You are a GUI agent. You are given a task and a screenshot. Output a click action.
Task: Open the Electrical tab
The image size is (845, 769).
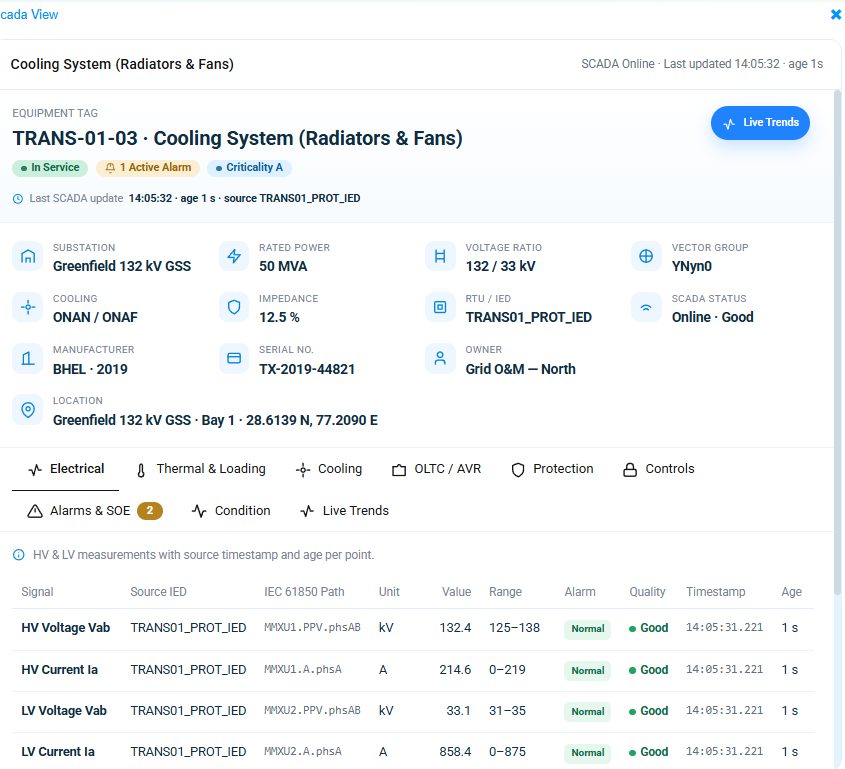point(66,469)
